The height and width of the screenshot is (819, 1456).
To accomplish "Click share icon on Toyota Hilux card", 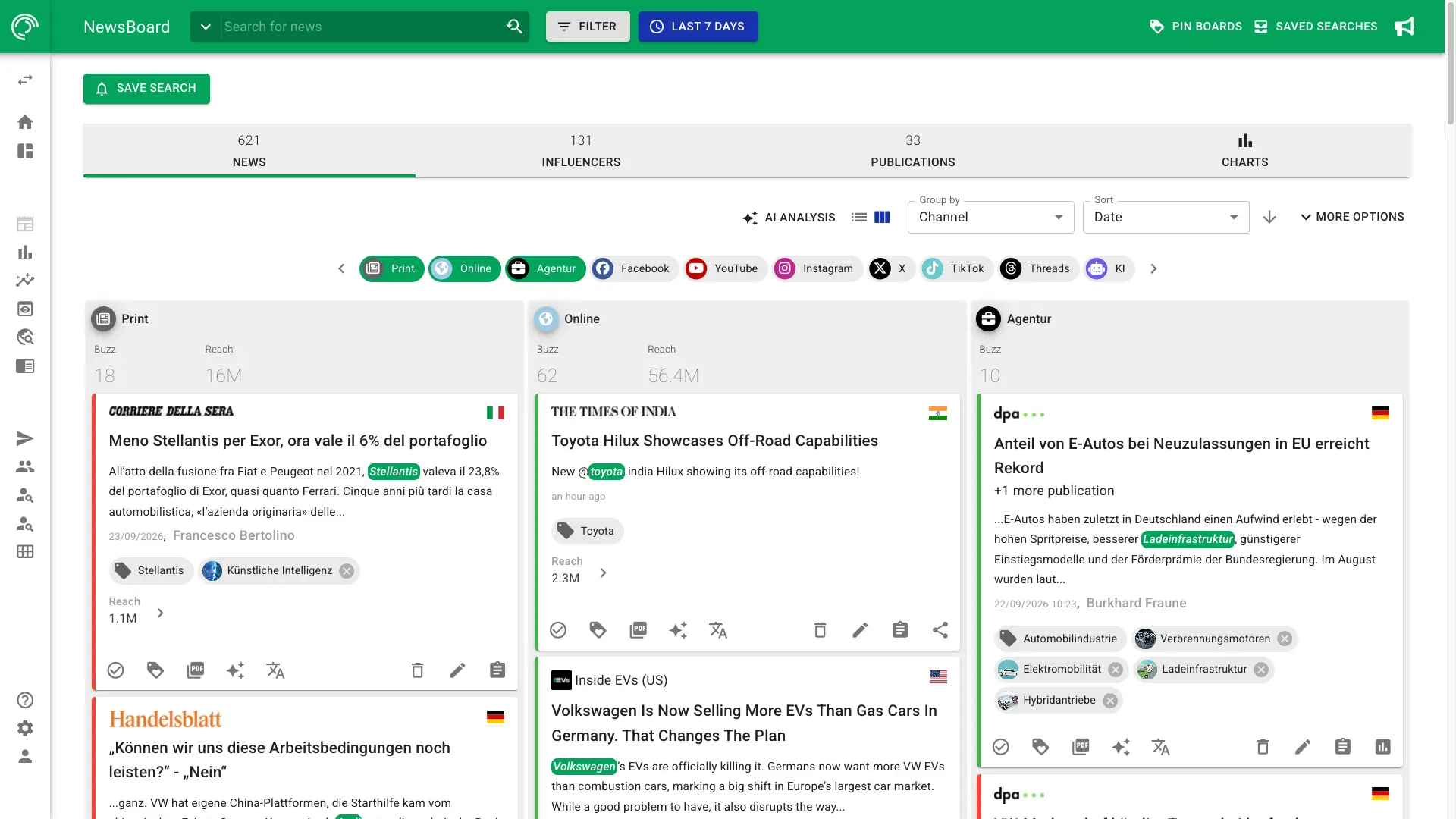I will (940, 630).
